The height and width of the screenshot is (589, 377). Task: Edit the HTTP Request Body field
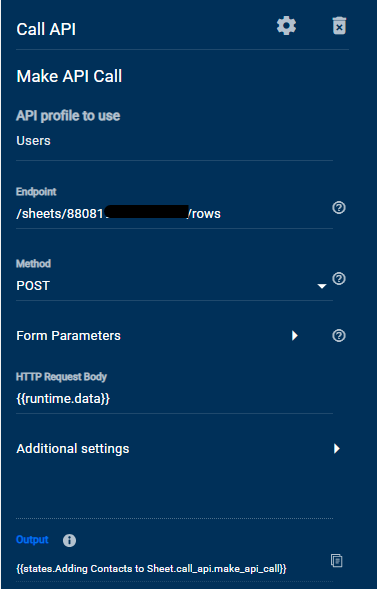point(174,399)
